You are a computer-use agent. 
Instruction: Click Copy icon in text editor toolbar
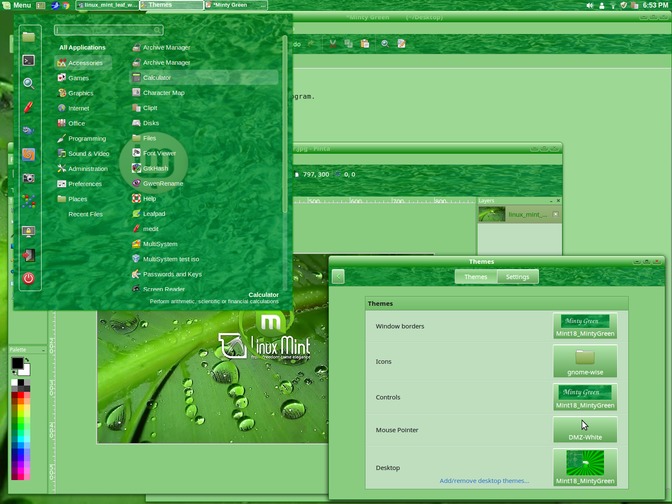point(348,44)
